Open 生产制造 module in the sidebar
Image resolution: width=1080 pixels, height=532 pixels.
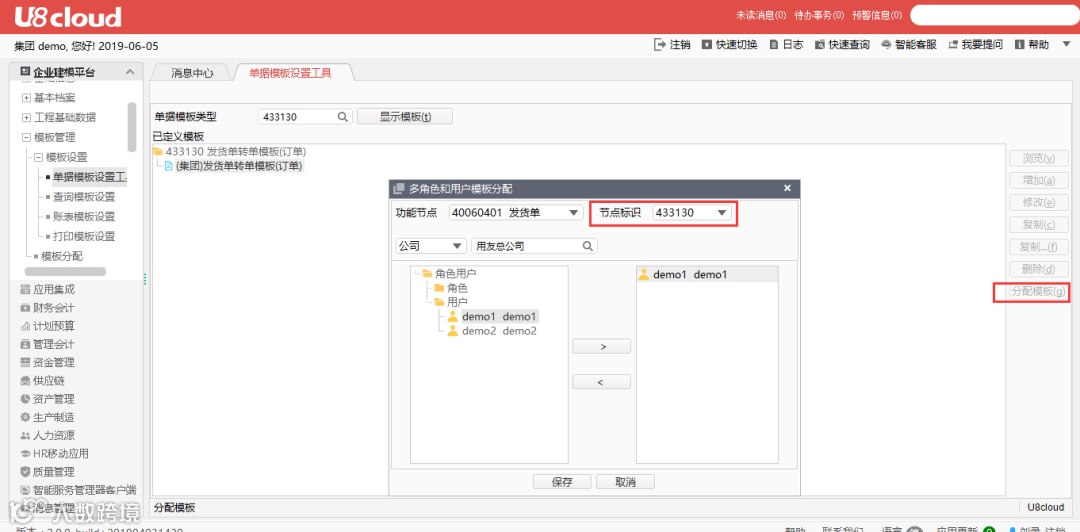pos(48,417)
